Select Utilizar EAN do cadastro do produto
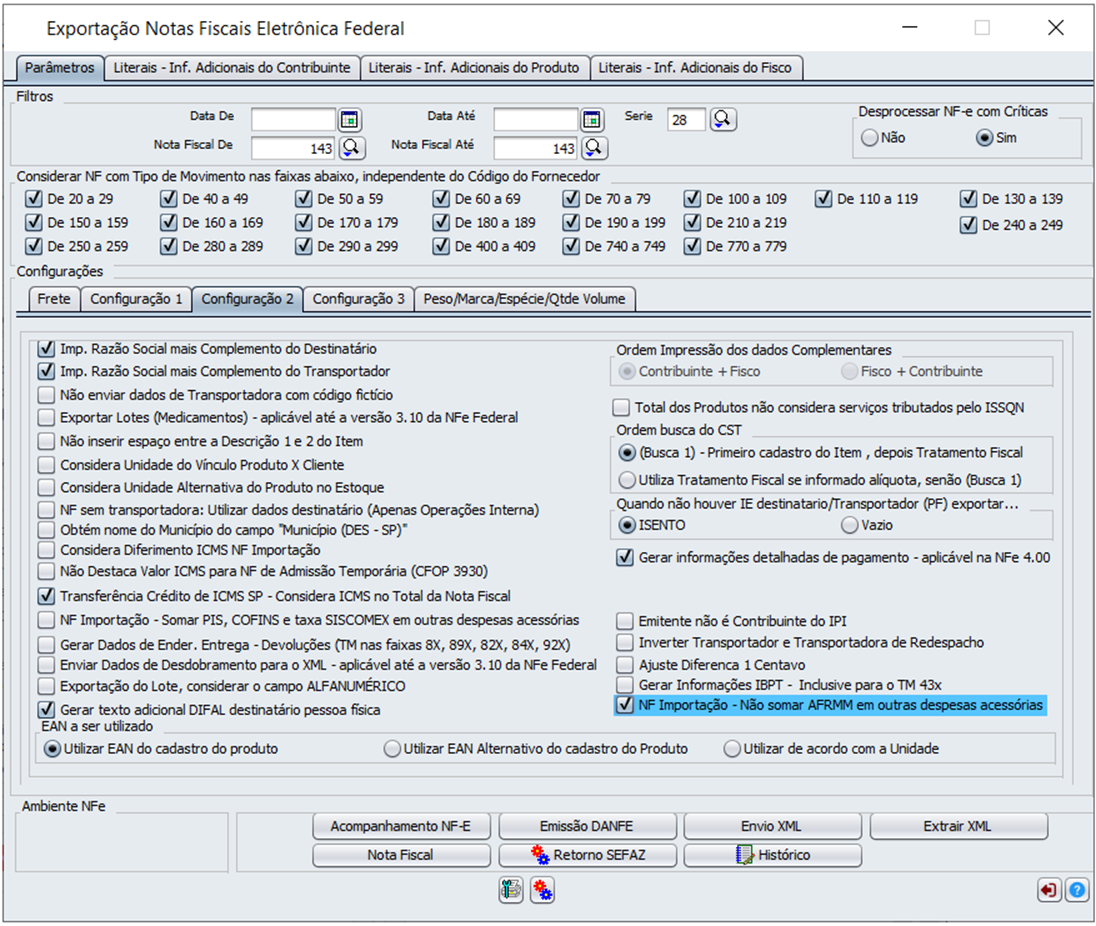The width and height of the screenshot is (1096, 926). 52,748
